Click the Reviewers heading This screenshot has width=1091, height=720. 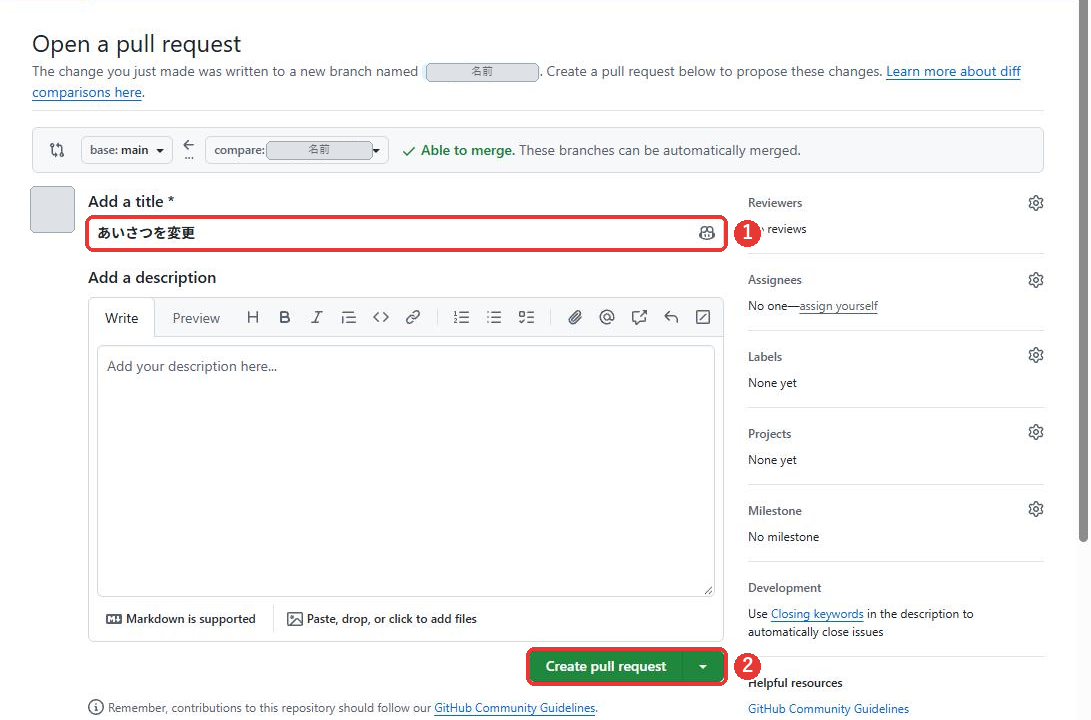[775, 203]
